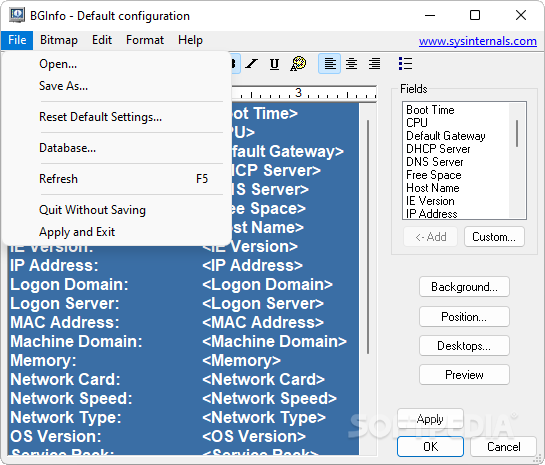Click the Preview button
The width and height of the screenshot is (545, 465).
click(x=464, y=375)
